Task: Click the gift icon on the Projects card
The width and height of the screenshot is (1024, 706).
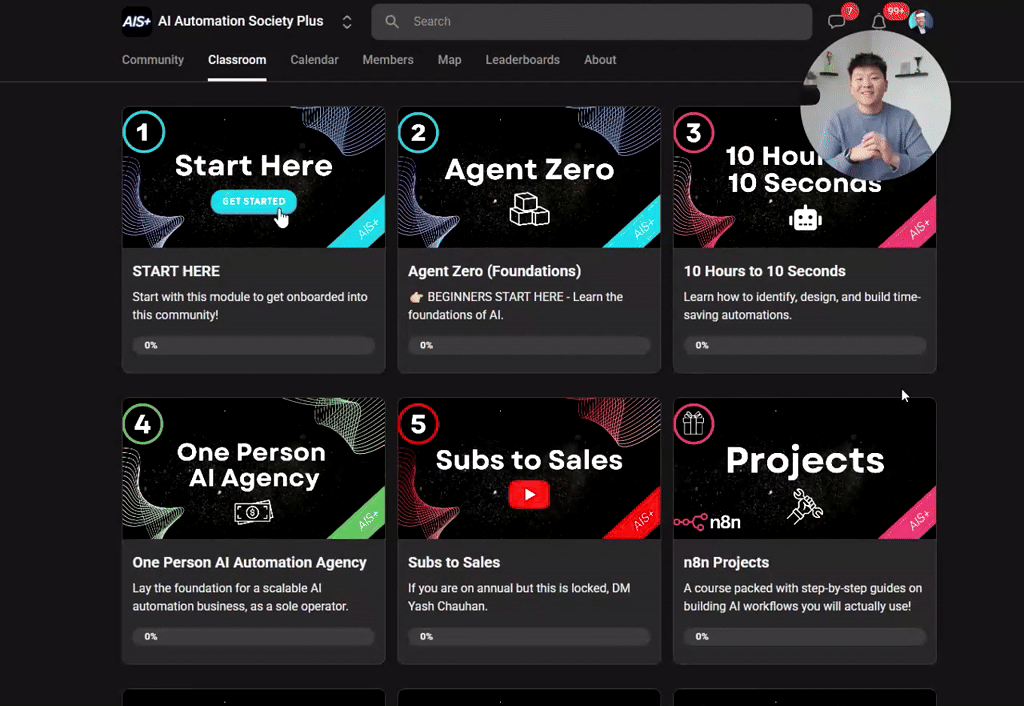Action: click(694, 424)
